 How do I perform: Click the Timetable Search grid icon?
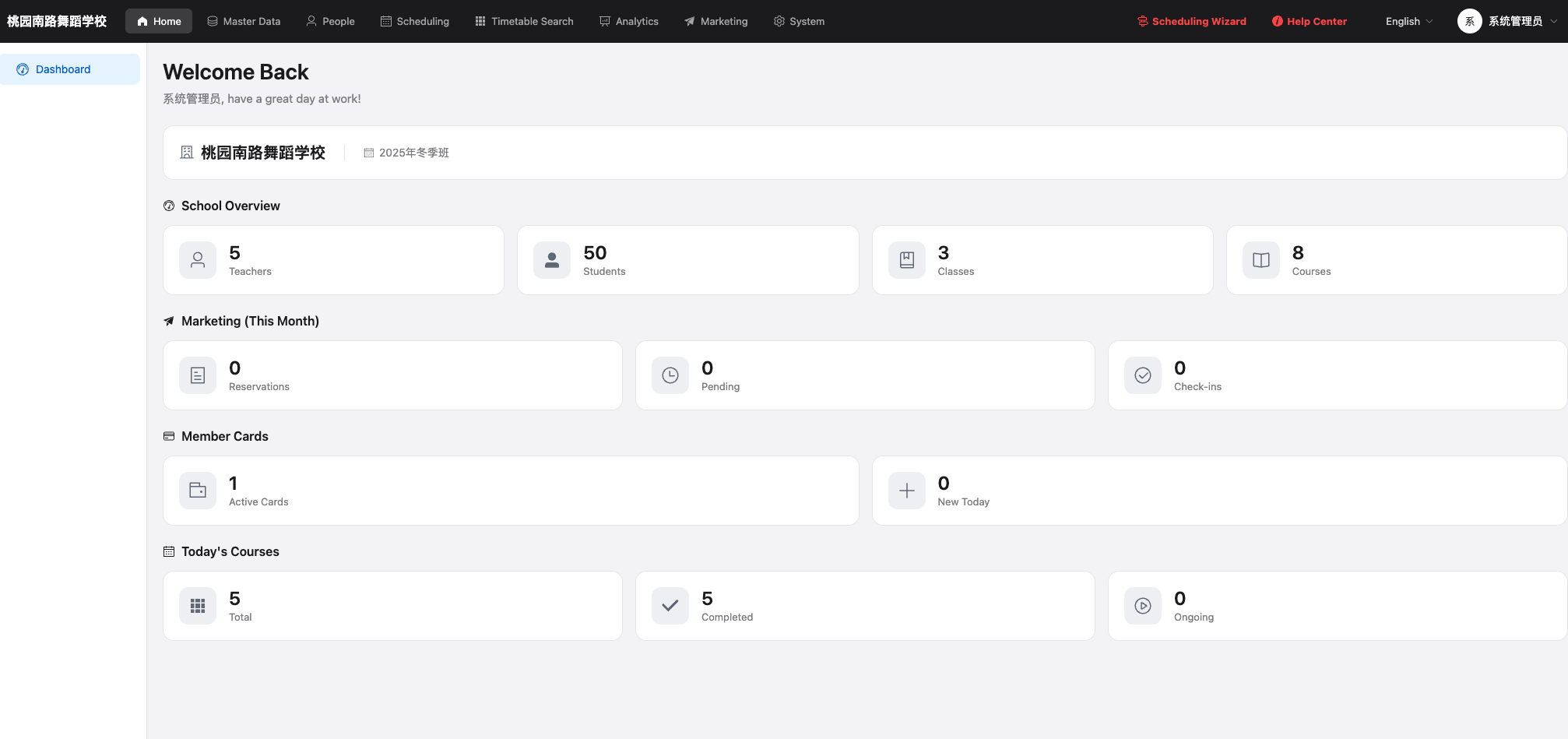click(x=479, y=21)
